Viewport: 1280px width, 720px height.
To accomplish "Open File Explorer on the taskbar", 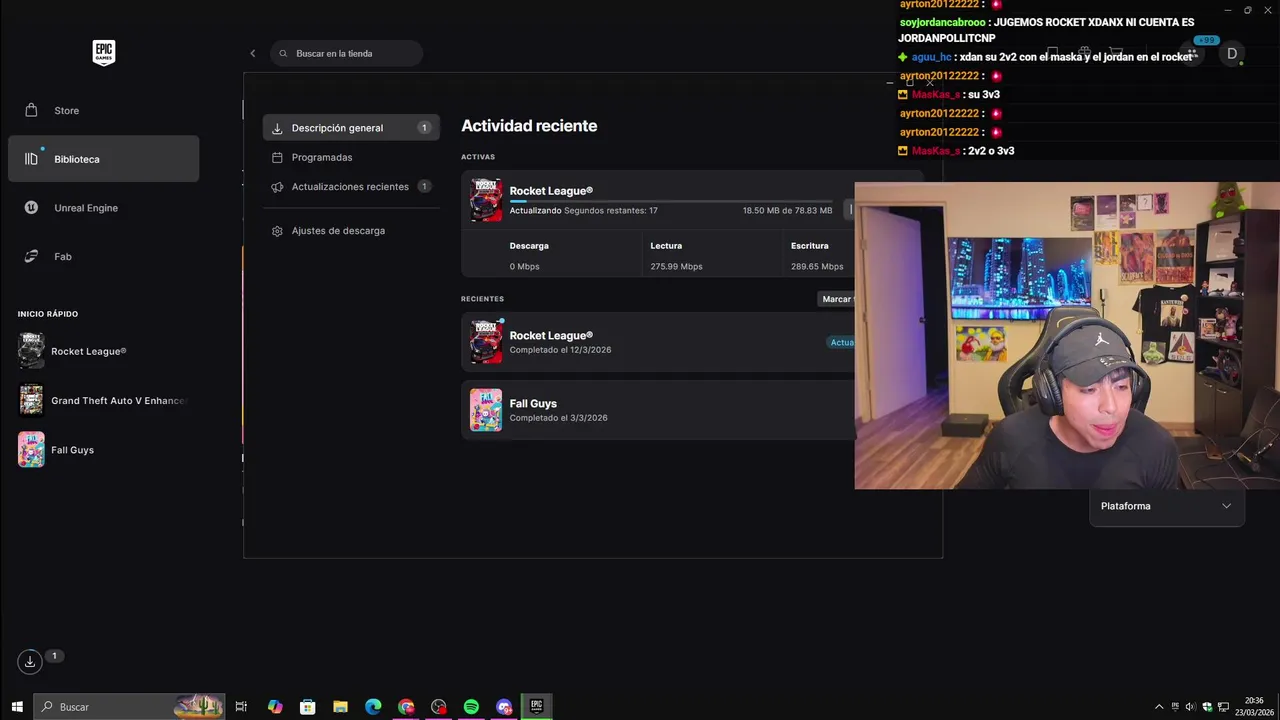I will click(340, 707).
